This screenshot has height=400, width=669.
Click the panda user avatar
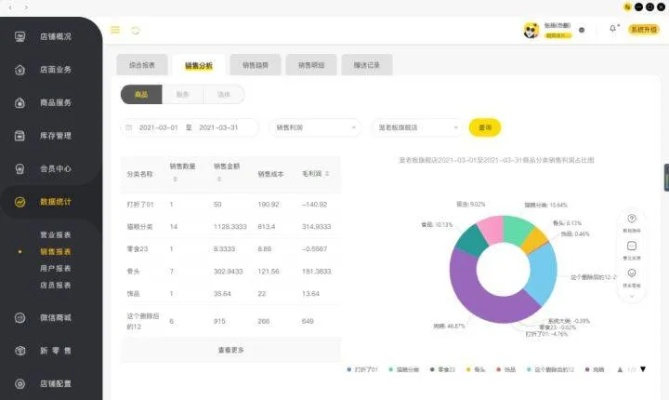pos(531,30)
